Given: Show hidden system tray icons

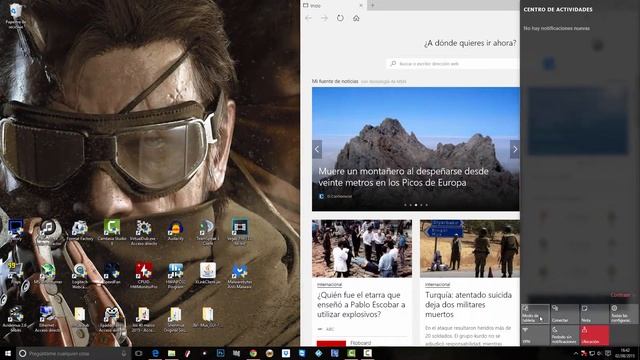Looking at the screenshot, I should point(576,353).
